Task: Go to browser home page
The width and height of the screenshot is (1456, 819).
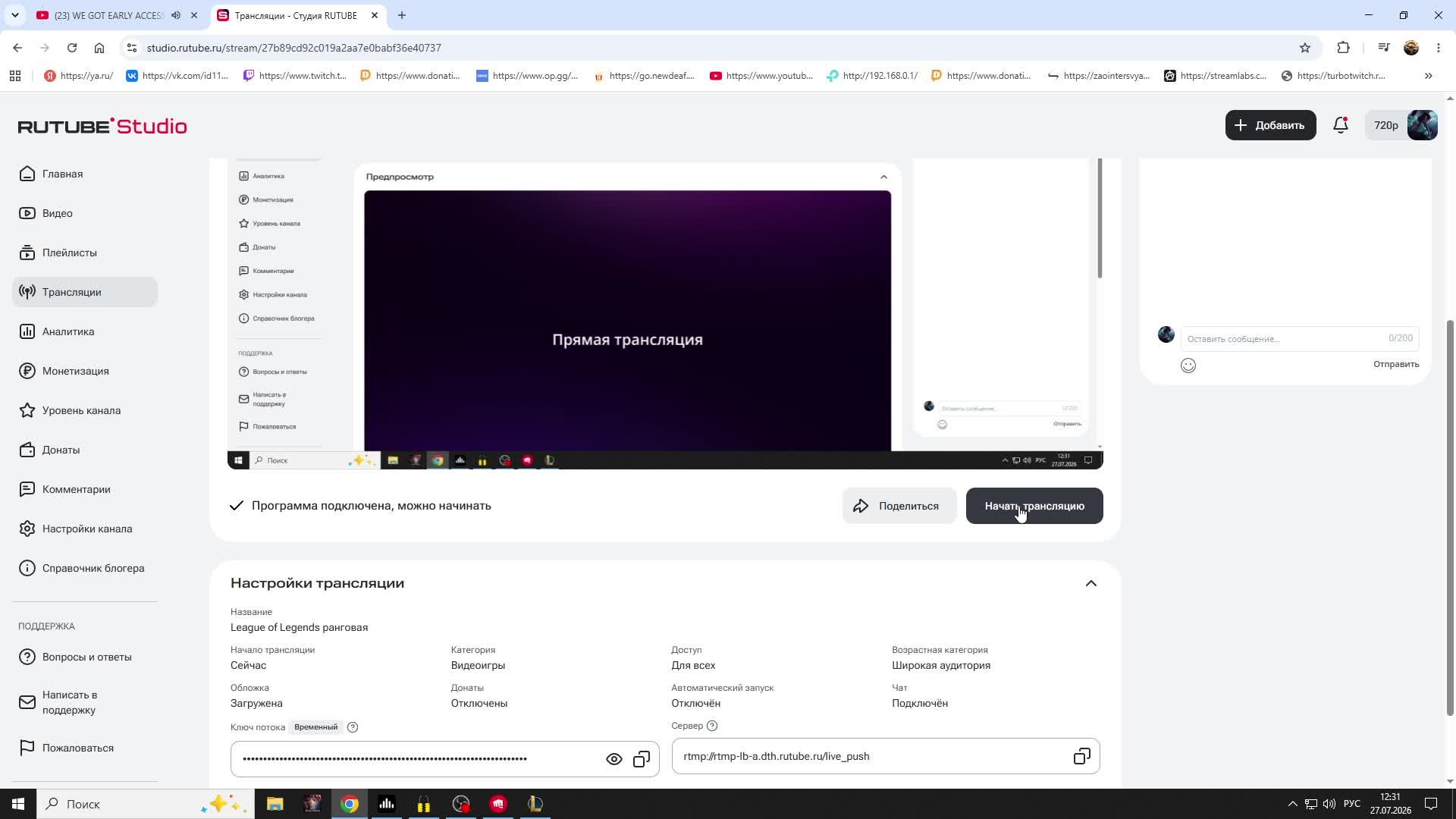Action: pos(99,48)
